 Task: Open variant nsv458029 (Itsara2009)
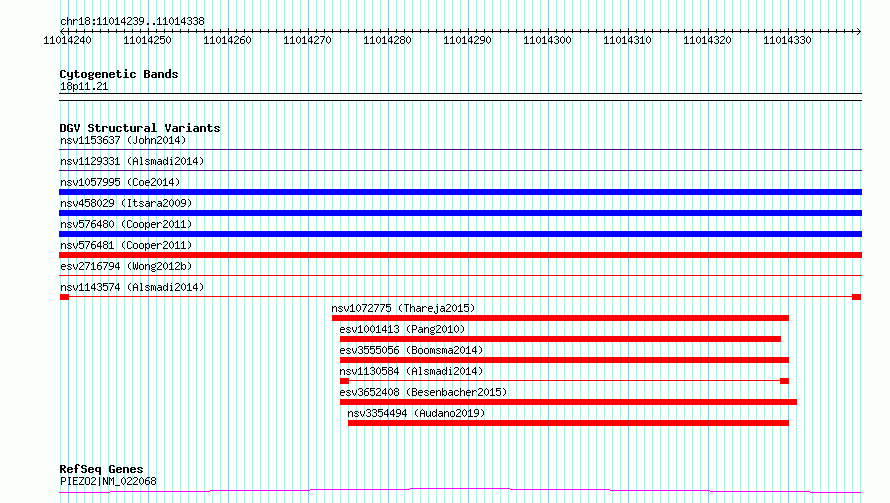coord(126,203)
